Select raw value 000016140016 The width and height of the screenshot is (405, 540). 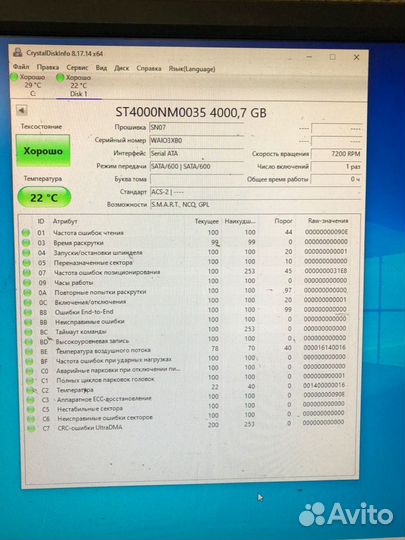pos(324,348)
